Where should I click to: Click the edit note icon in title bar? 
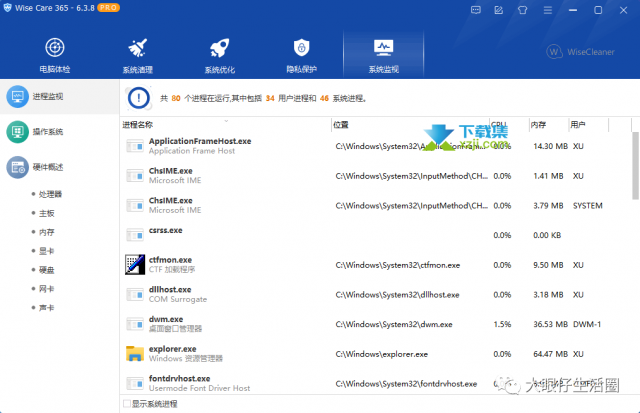pos(499,10)
